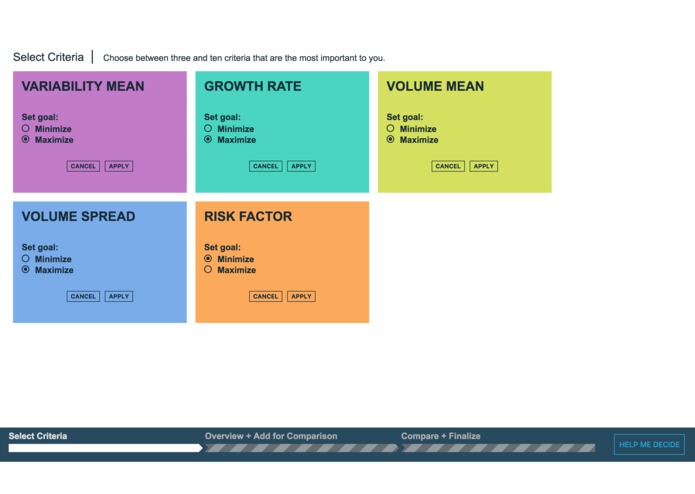
Task: Click 'Set goal:' label in Growth Rate
Action: [222, 117]
